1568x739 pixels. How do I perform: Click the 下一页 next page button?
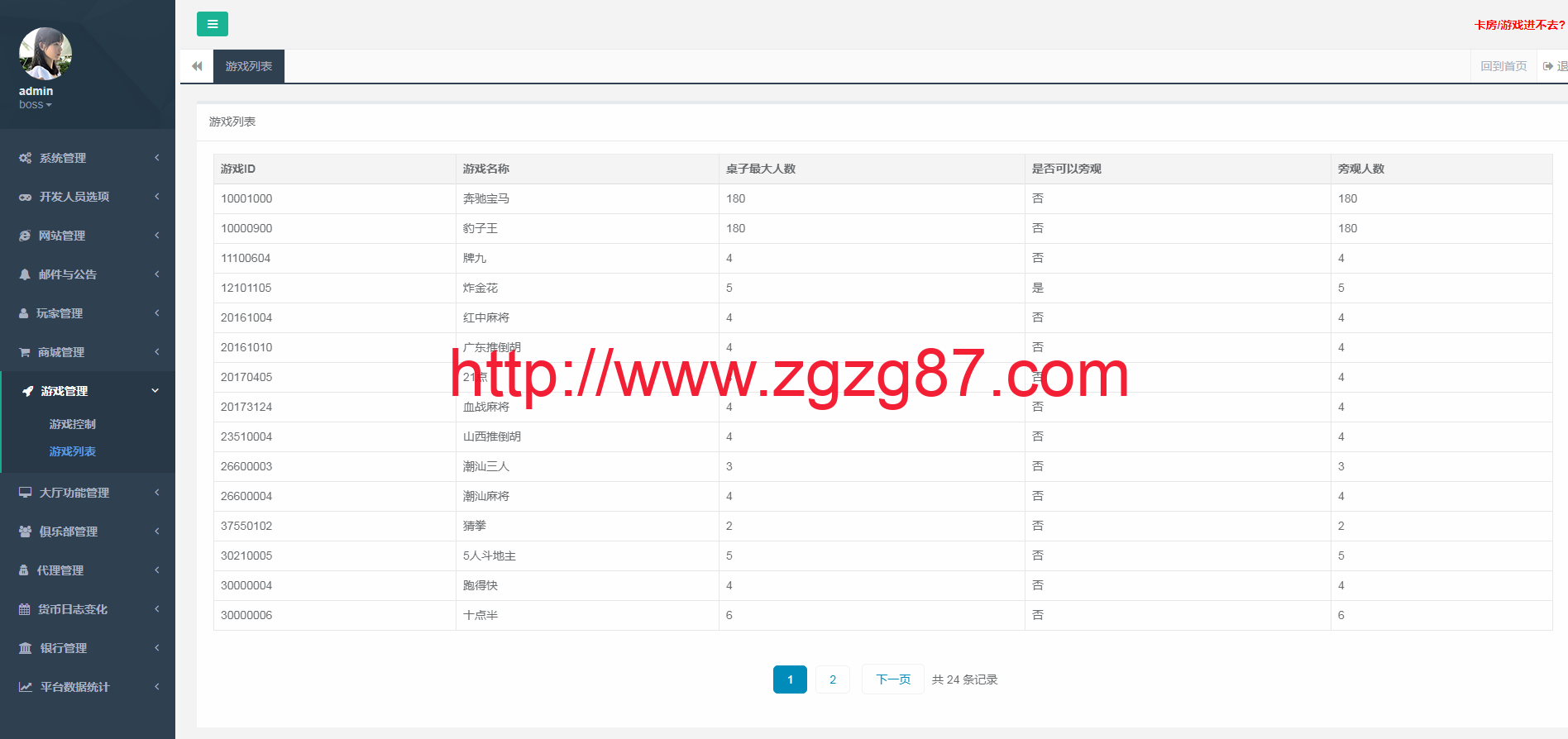click(892, 679)
